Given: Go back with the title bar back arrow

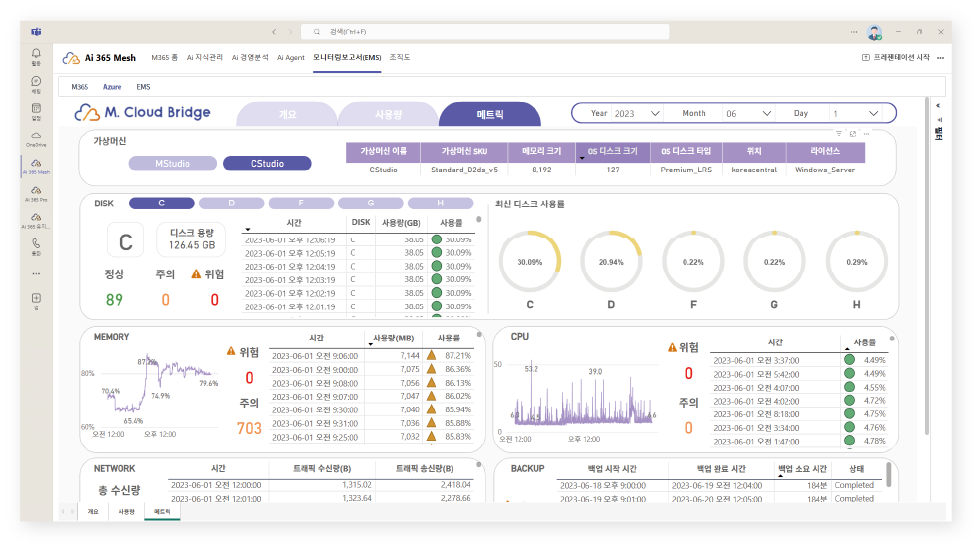Looking at the screenshot, I should (x=274, y=31).
